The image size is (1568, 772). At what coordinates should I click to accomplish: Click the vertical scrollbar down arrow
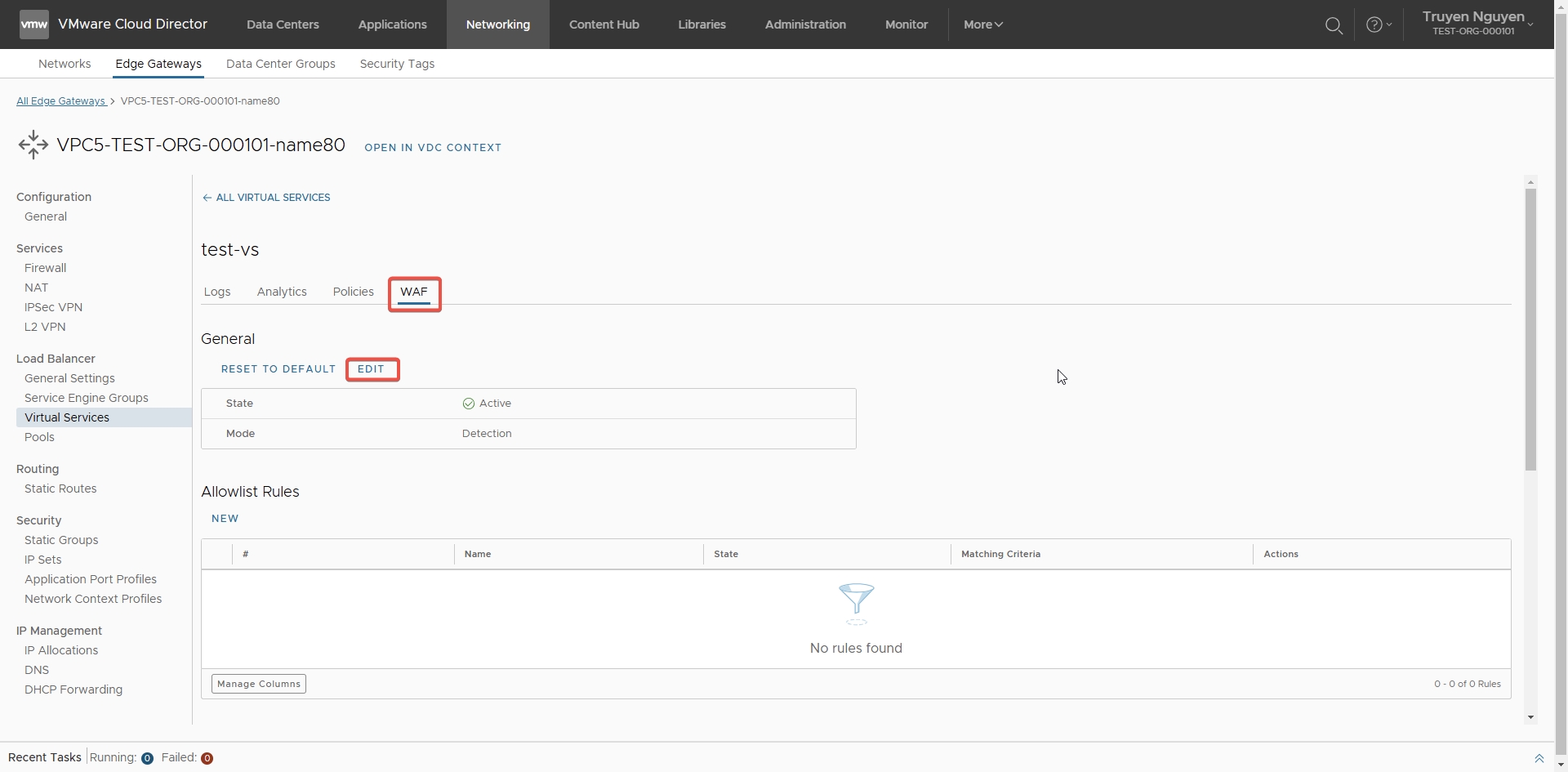pos(1530,717)
